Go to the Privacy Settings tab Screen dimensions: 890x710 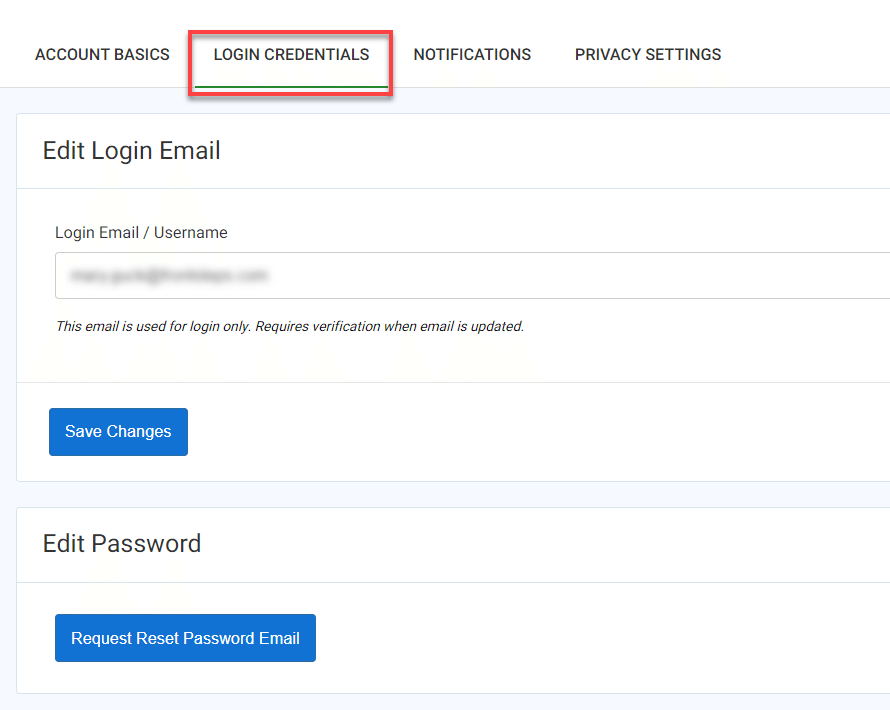click(648, 54)
